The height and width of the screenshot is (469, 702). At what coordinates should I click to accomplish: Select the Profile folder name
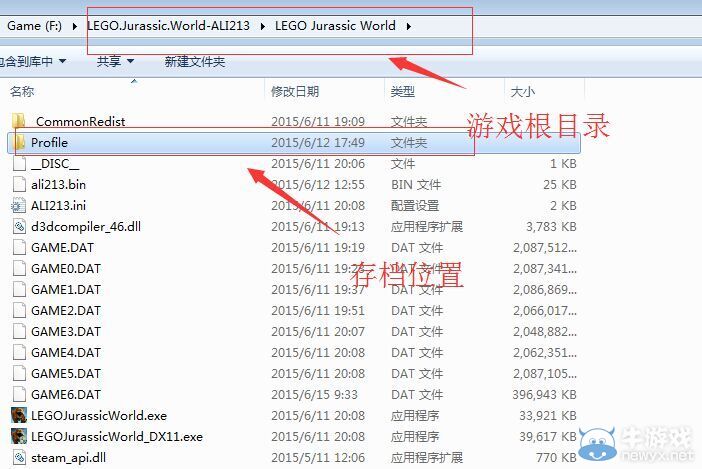click(x=50, y=142)
